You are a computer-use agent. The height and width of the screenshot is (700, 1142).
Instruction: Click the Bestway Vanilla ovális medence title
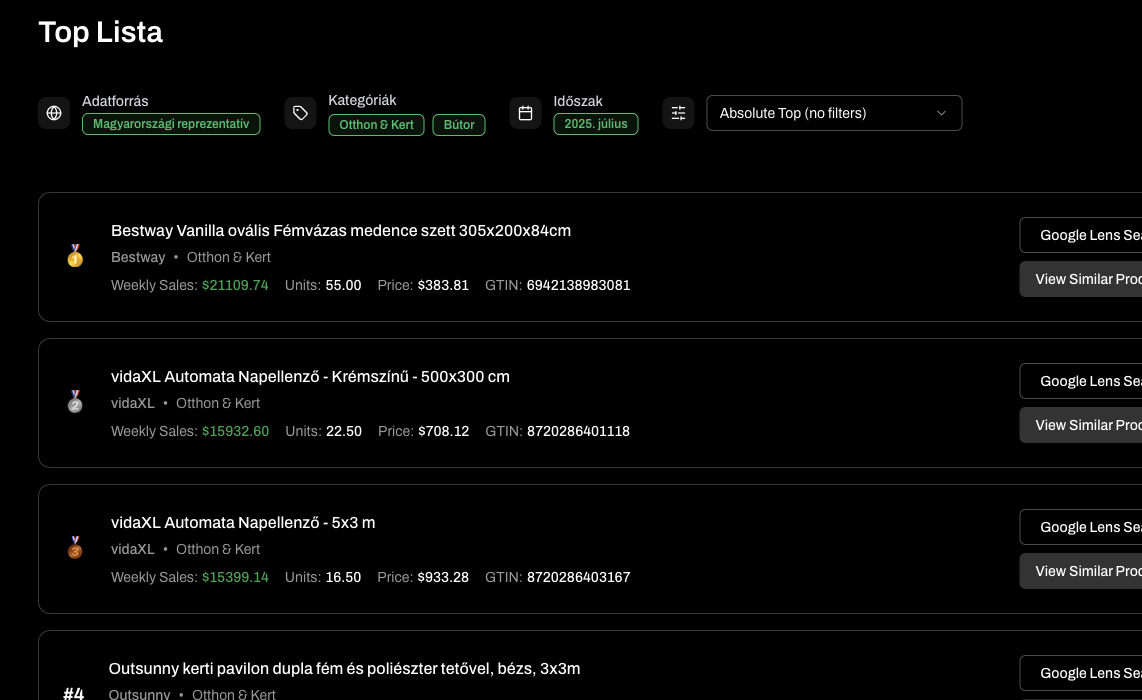[341, 231]
